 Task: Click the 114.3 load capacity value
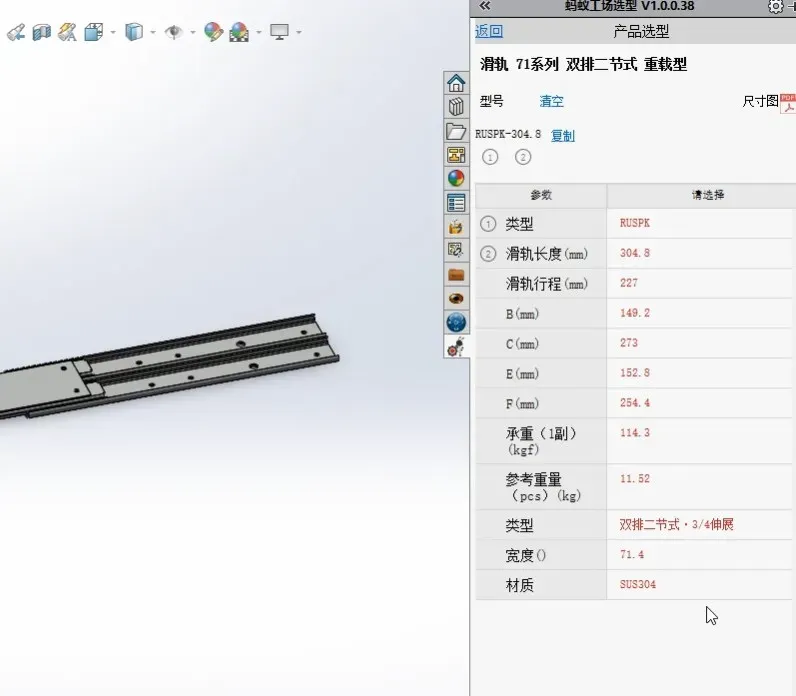[635, 433]
